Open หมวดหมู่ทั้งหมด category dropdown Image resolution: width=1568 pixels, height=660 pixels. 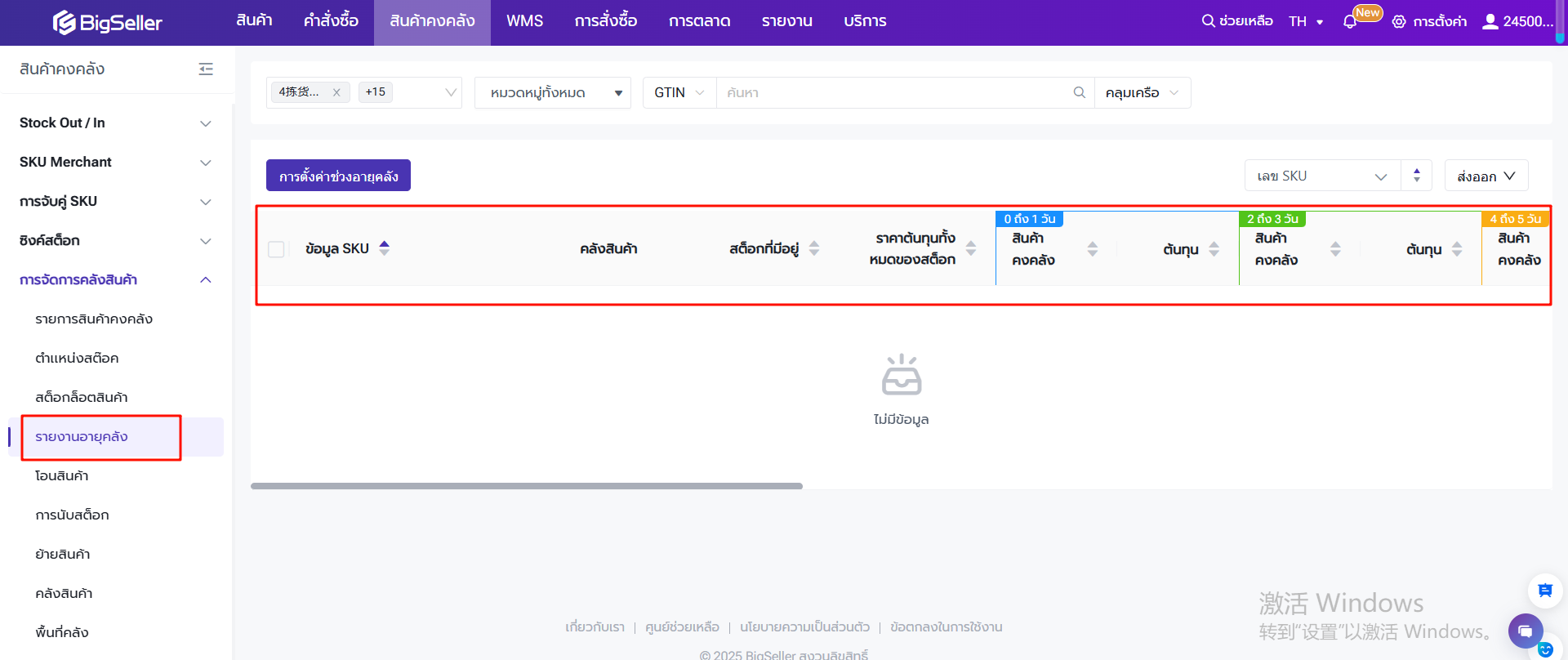(553, 92)
